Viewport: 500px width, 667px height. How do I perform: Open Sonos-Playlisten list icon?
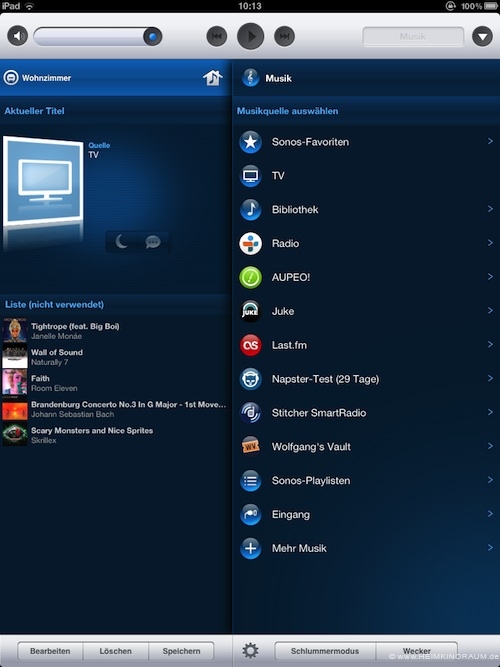[x=250, y=481]
